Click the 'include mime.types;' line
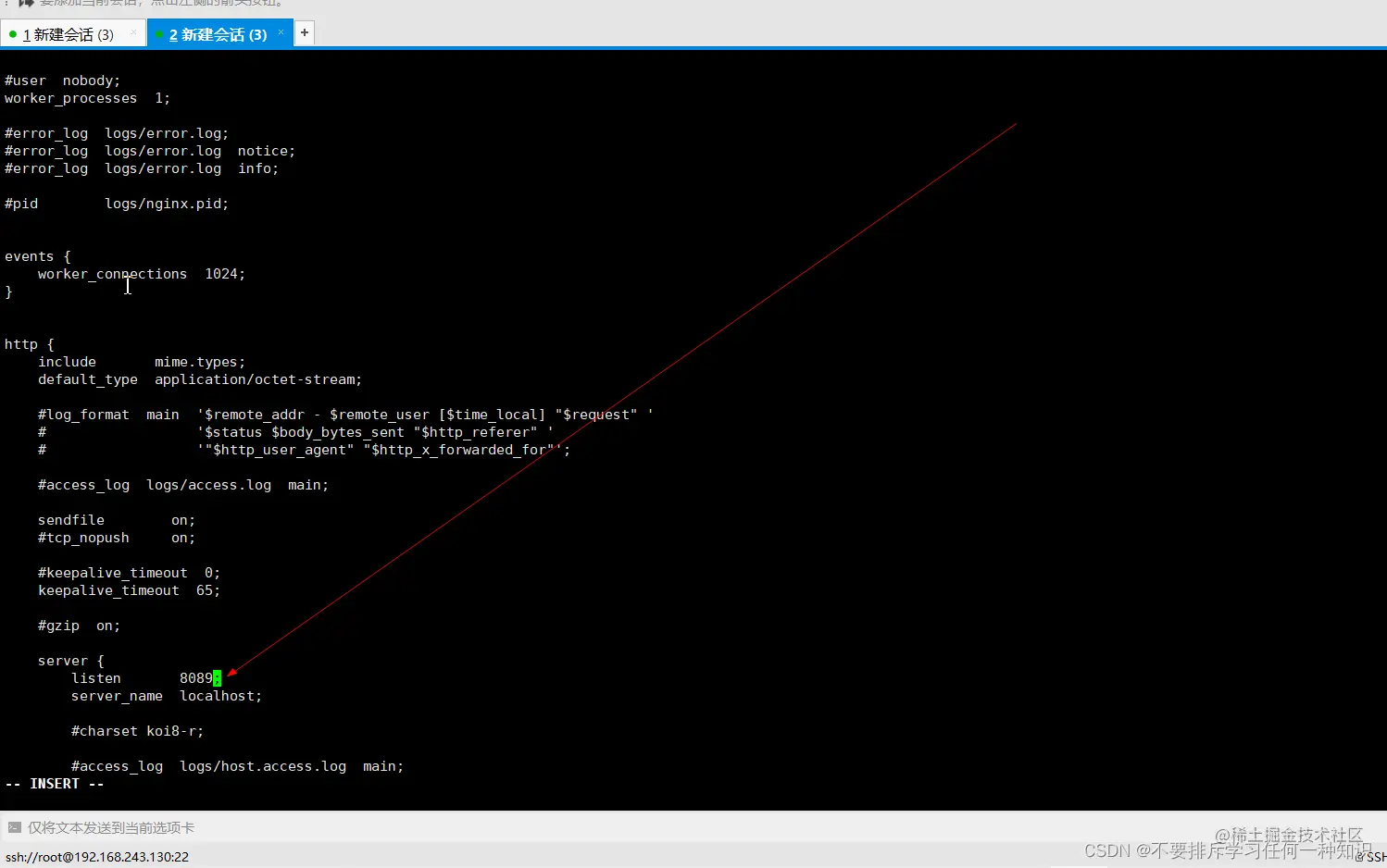Viewport: 1387px width, 868px height. click(142, 362)
